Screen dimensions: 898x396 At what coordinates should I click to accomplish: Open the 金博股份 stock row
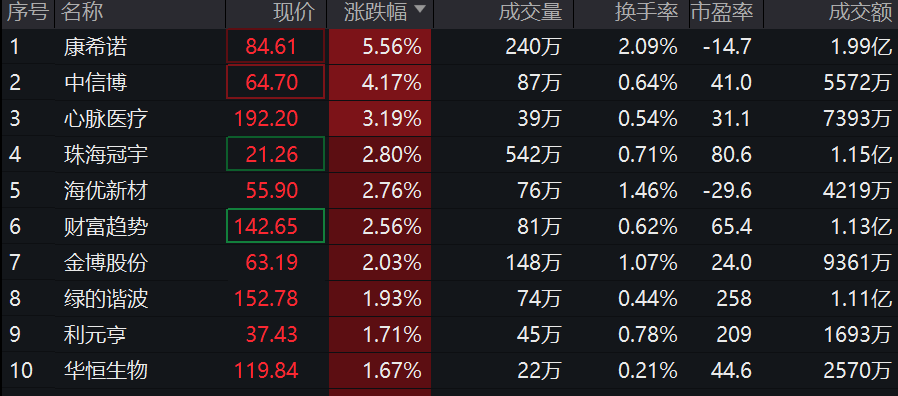click(449, 262)
